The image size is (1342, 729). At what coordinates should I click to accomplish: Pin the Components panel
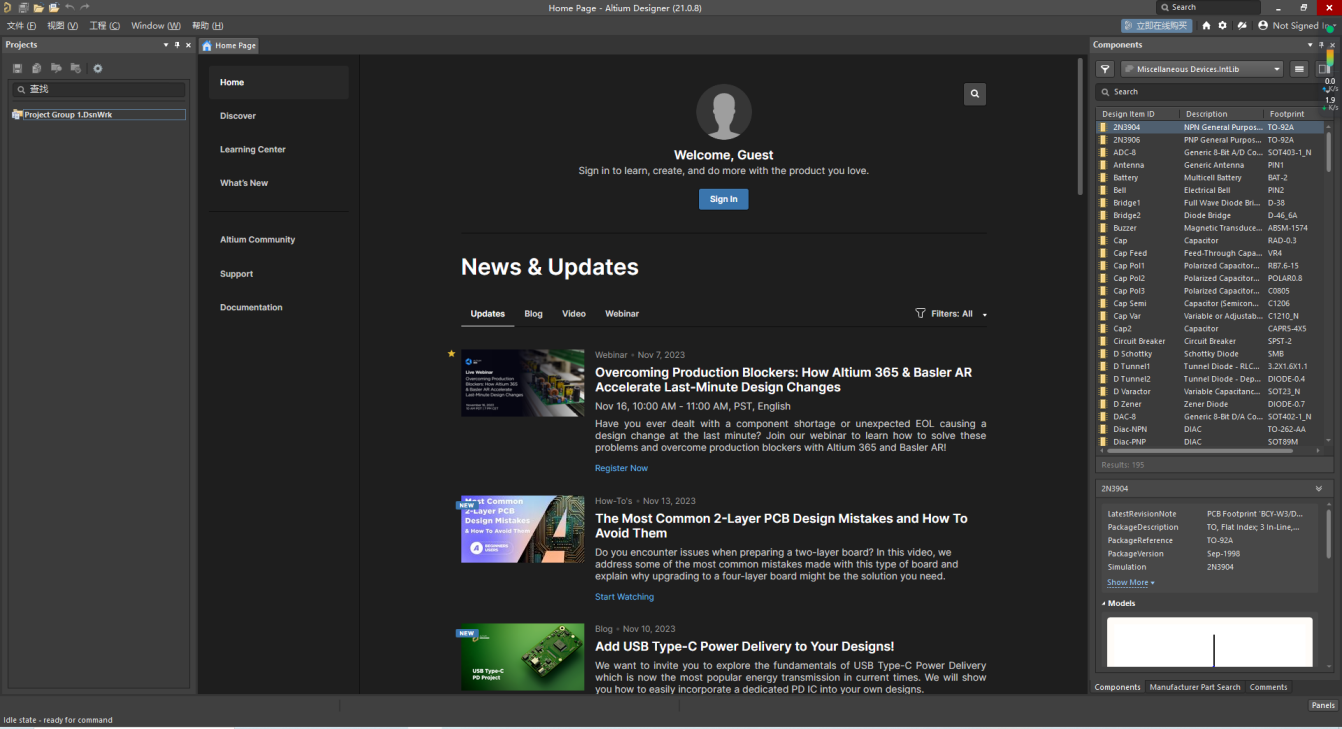point(1322,44)
